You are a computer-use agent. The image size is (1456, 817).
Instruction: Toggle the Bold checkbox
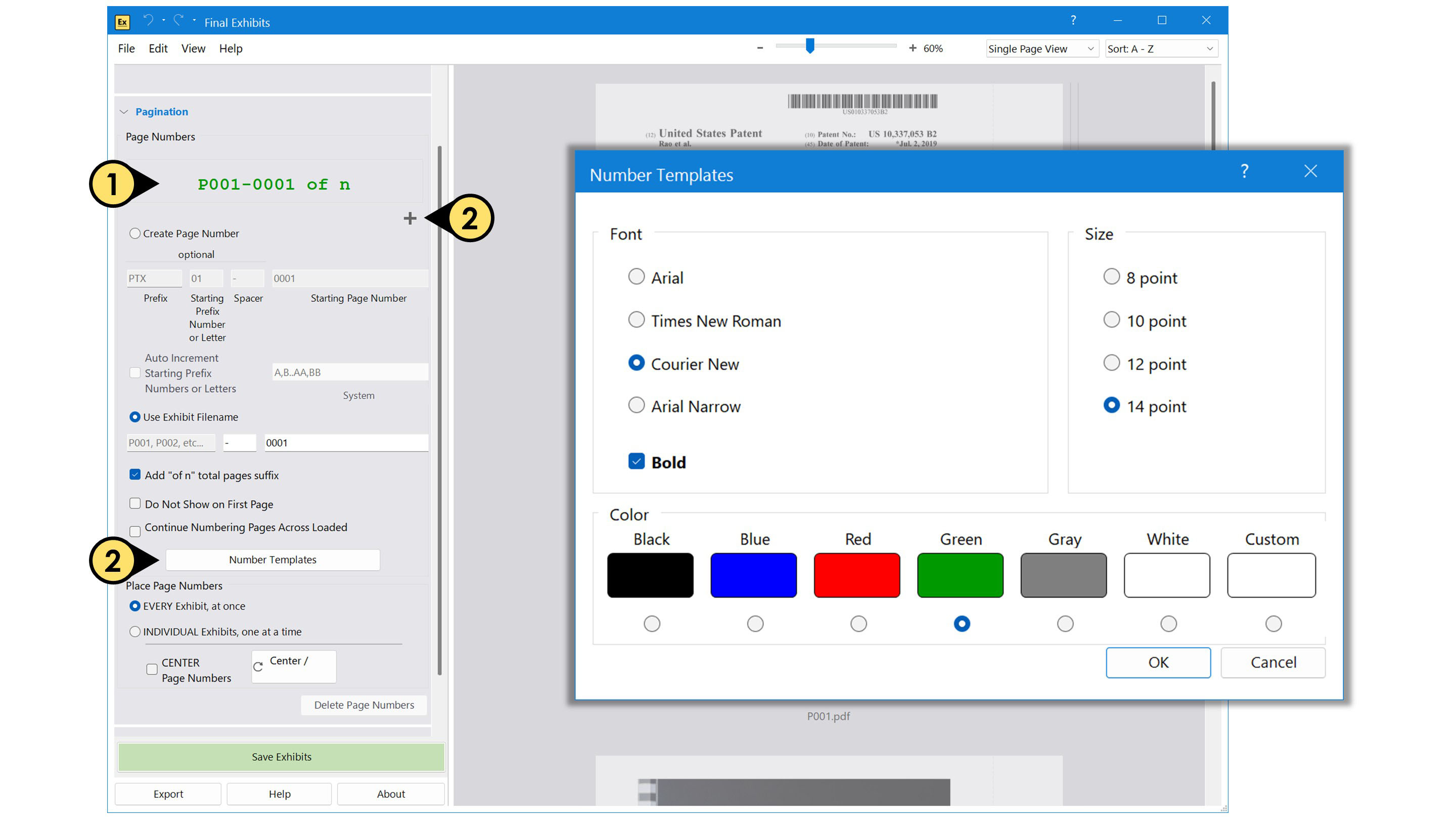(x=636, y=462)
